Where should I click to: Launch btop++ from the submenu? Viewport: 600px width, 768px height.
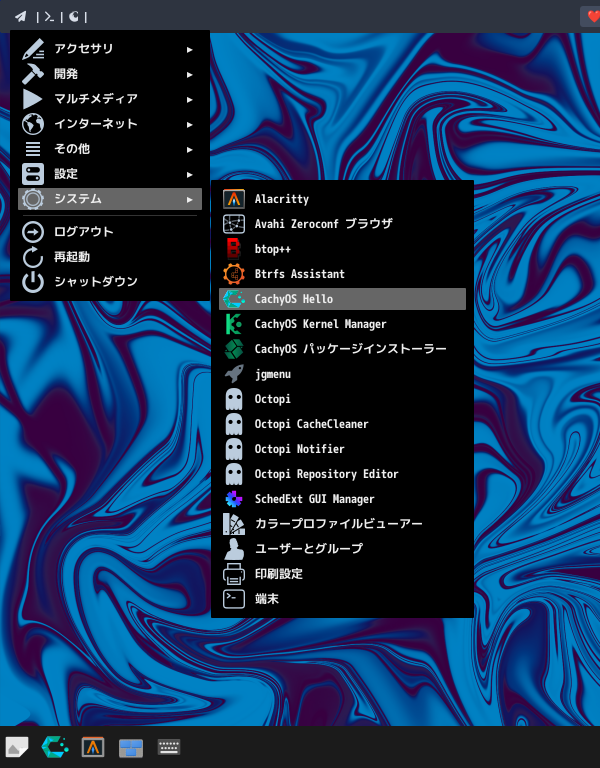[x=342, y=249]
